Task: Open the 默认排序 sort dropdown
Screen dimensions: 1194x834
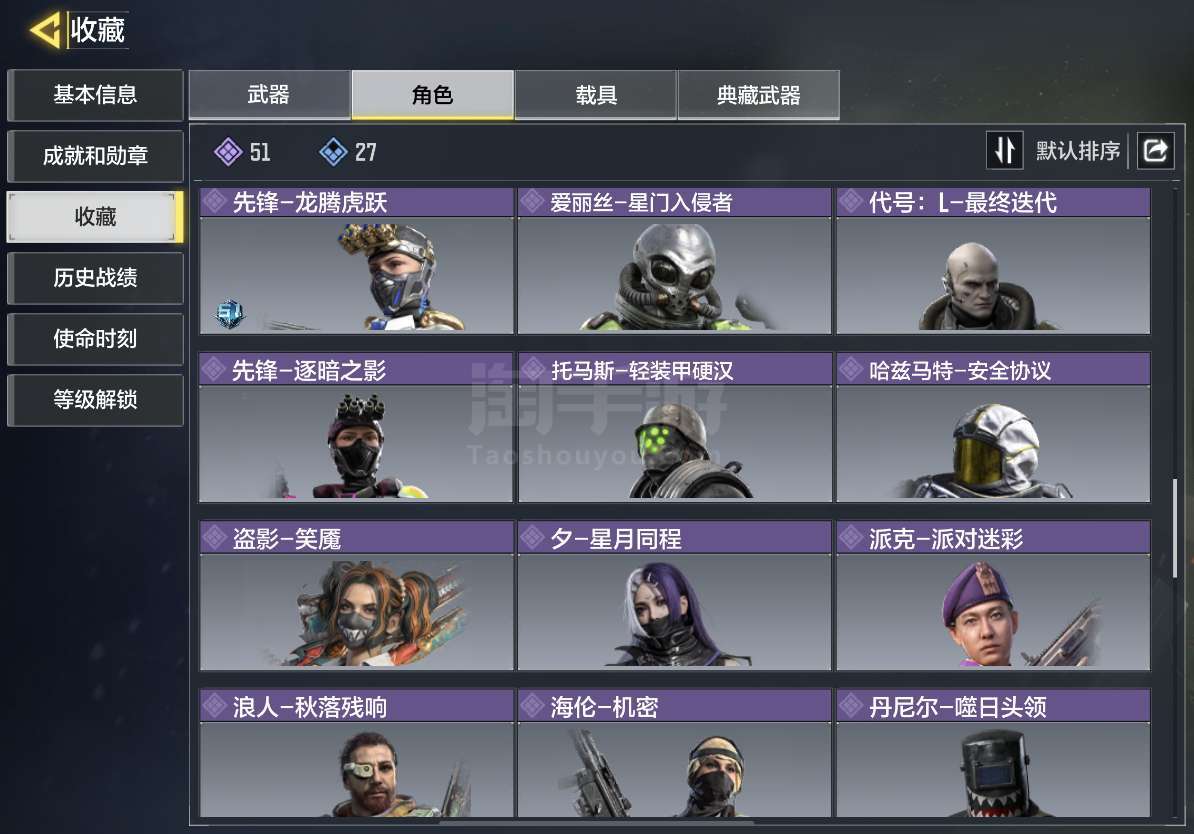Action: point(1077,151)
